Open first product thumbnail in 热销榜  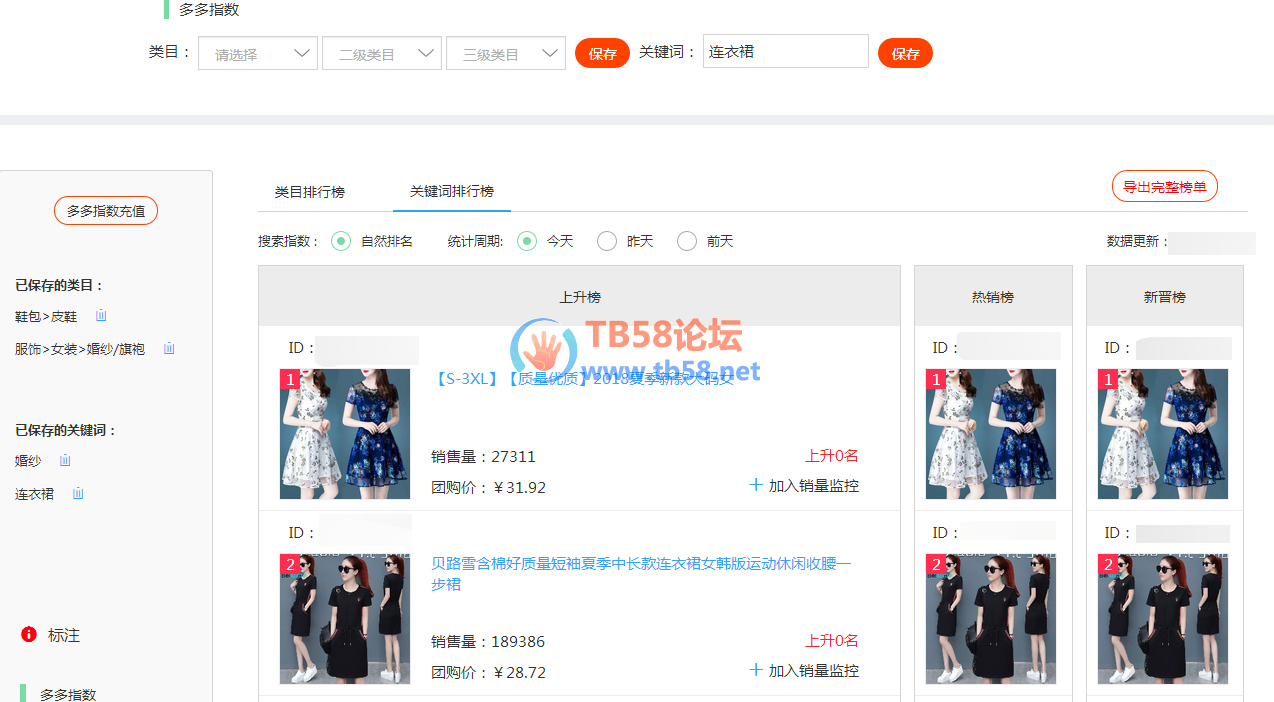991,434
